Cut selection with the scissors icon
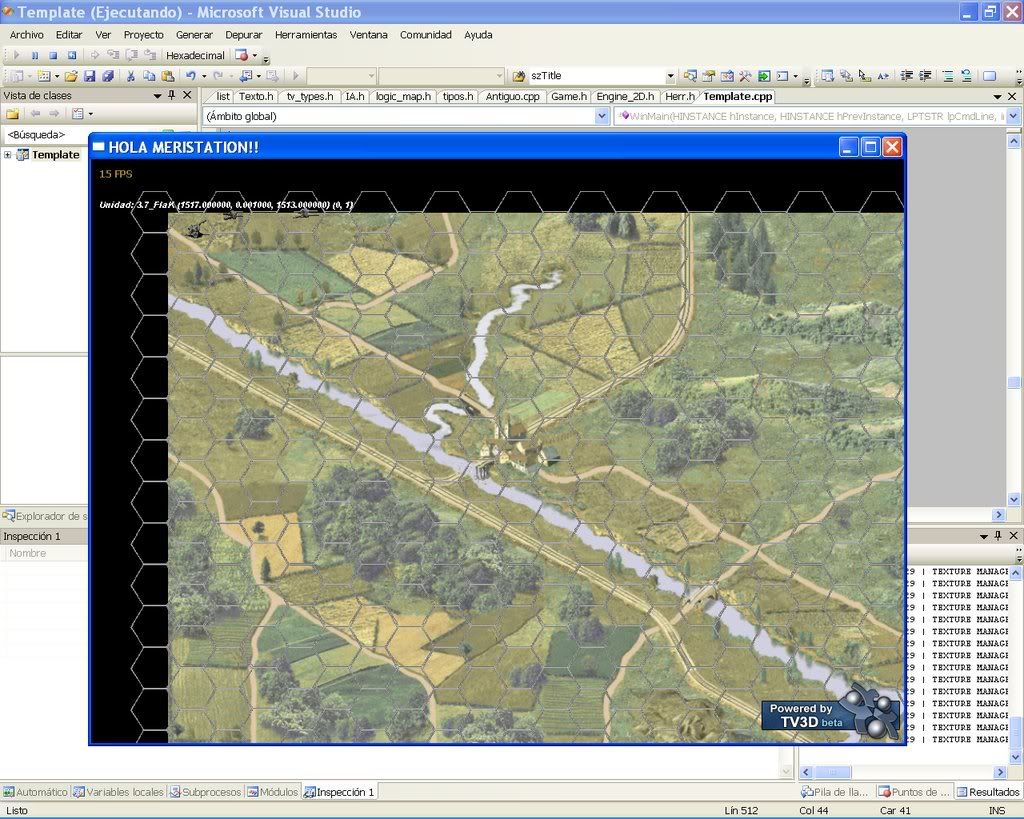 point(130,76)
